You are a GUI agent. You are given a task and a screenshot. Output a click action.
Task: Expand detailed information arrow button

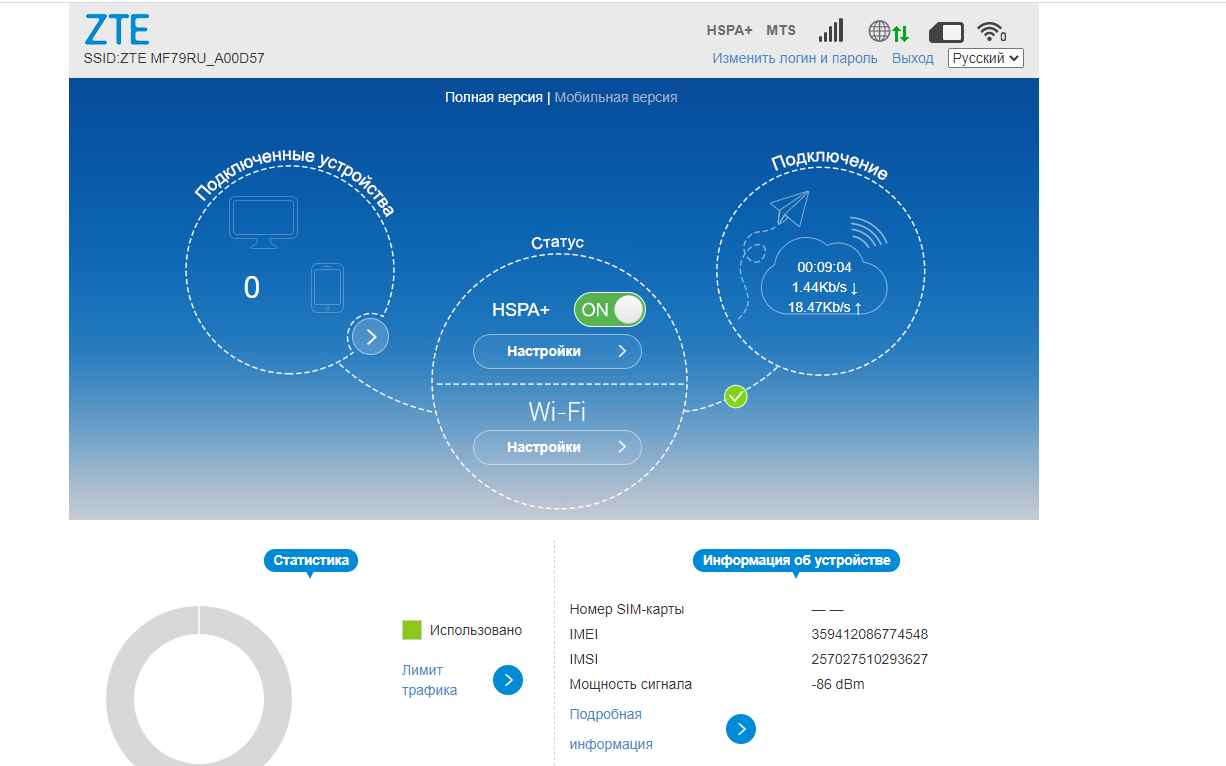(741, 729)
